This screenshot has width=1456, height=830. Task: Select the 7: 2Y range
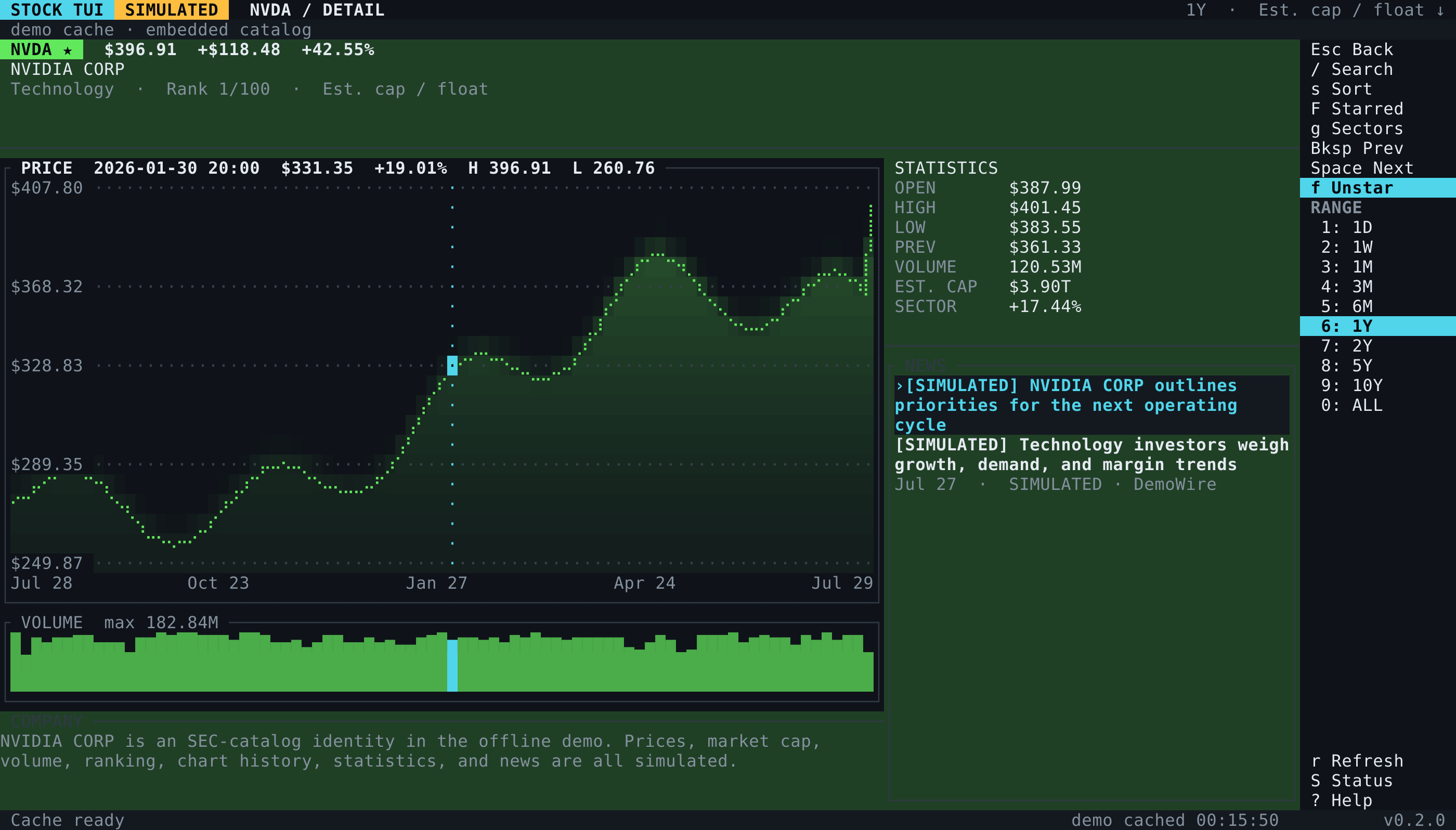coord(1347,346)
